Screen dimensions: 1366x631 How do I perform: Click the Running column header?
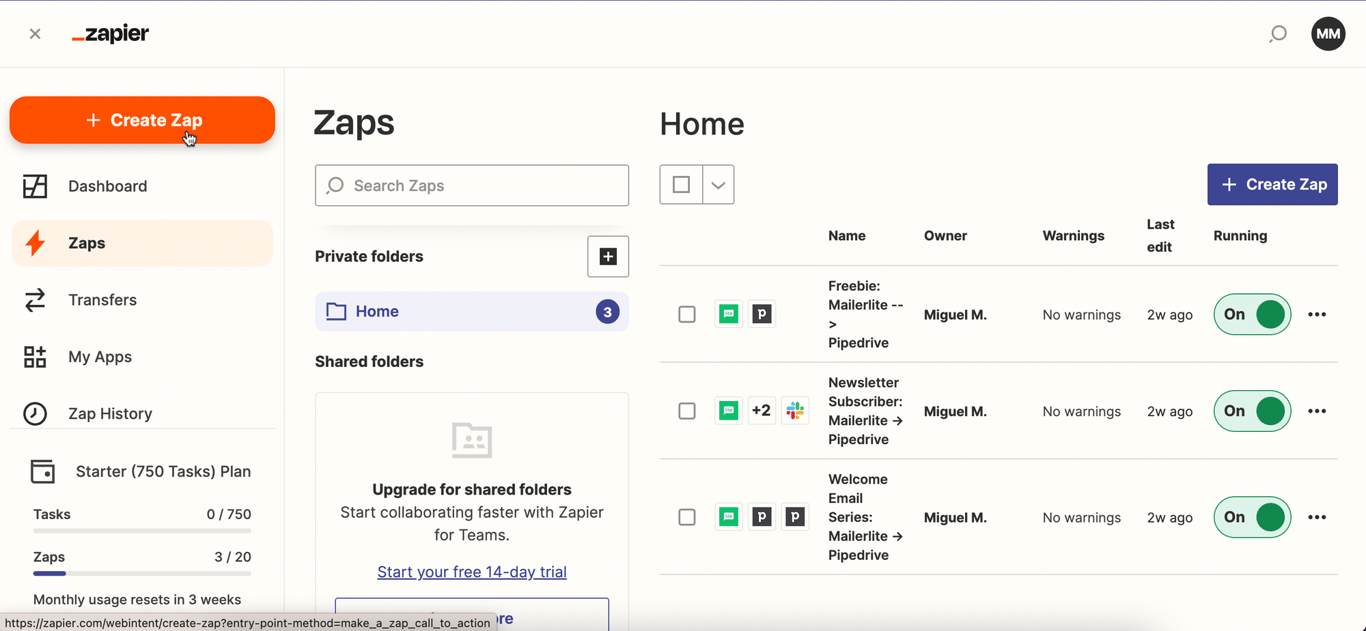(x=1240, y=236)
